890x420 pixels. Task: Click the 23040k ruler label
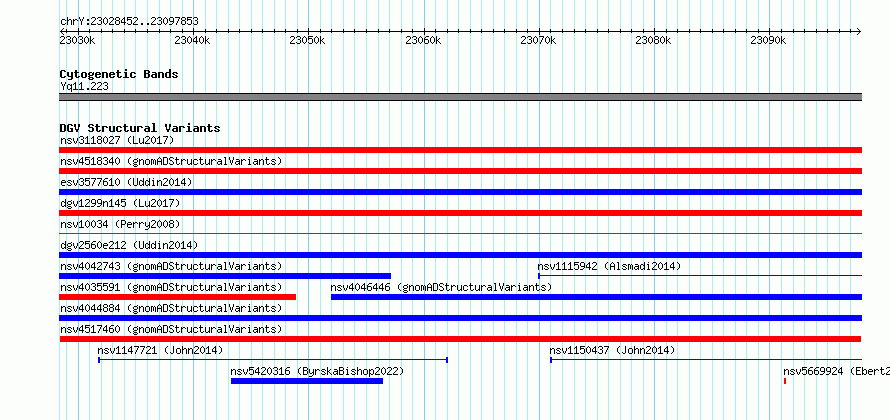click(192, 40)
